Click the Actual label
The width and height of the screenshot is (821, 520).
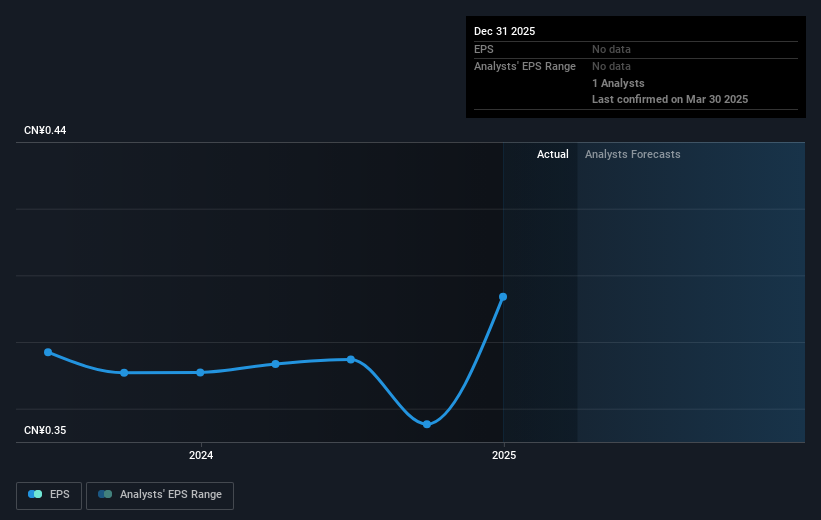point(552,154)
